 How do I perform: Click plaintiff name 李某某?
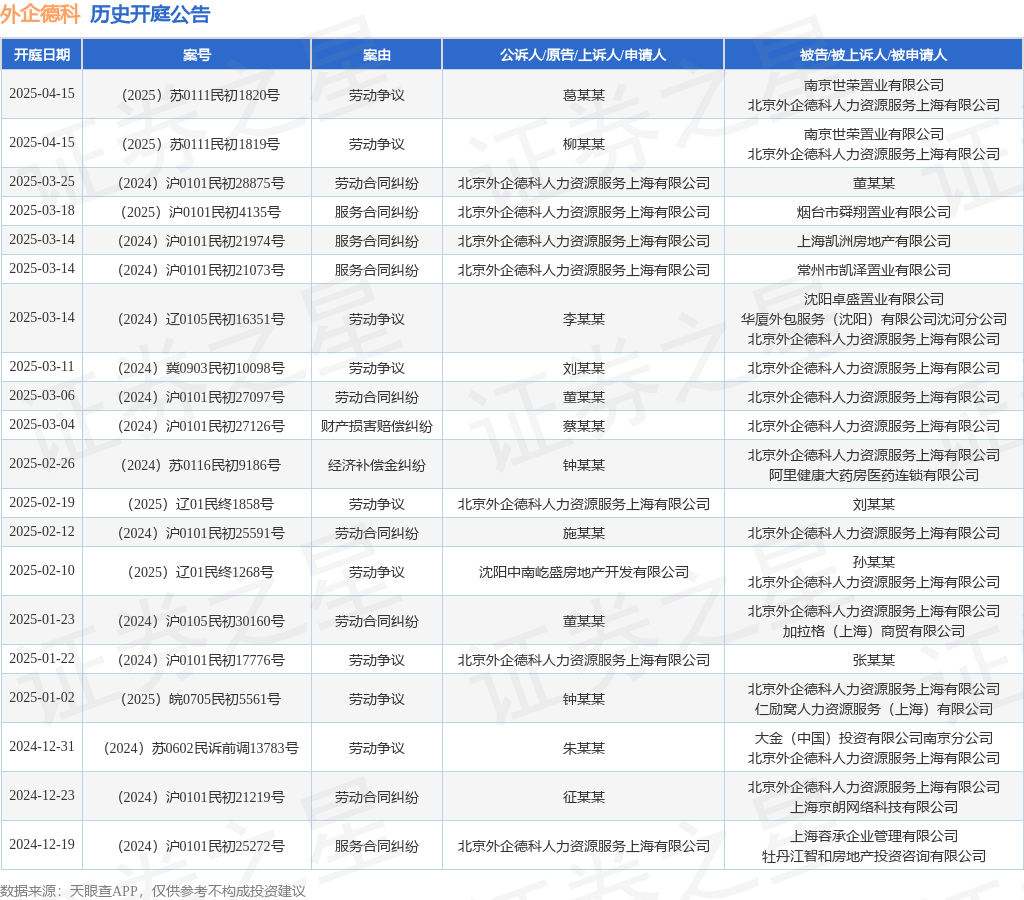583,319
